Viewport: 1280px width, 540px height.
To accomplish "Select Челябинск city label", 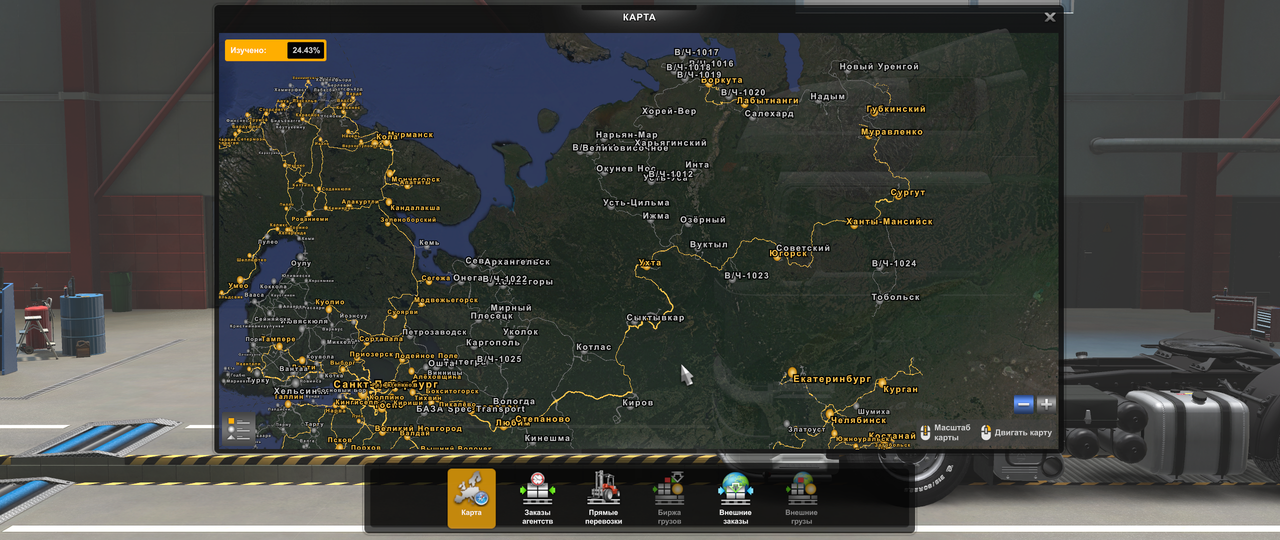I will [858, 421].
